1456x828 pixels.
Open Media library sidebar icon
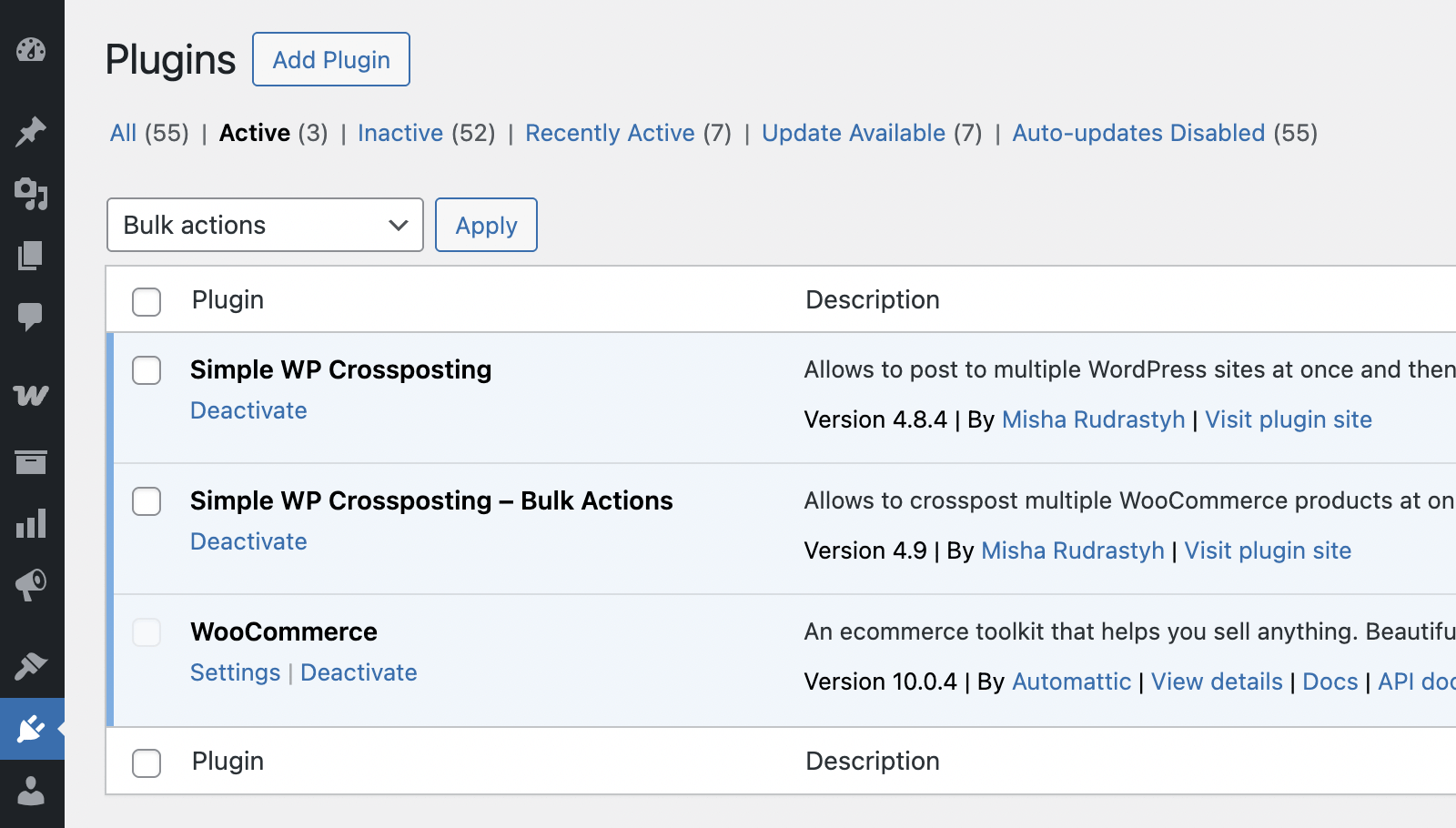pos(31,194)
